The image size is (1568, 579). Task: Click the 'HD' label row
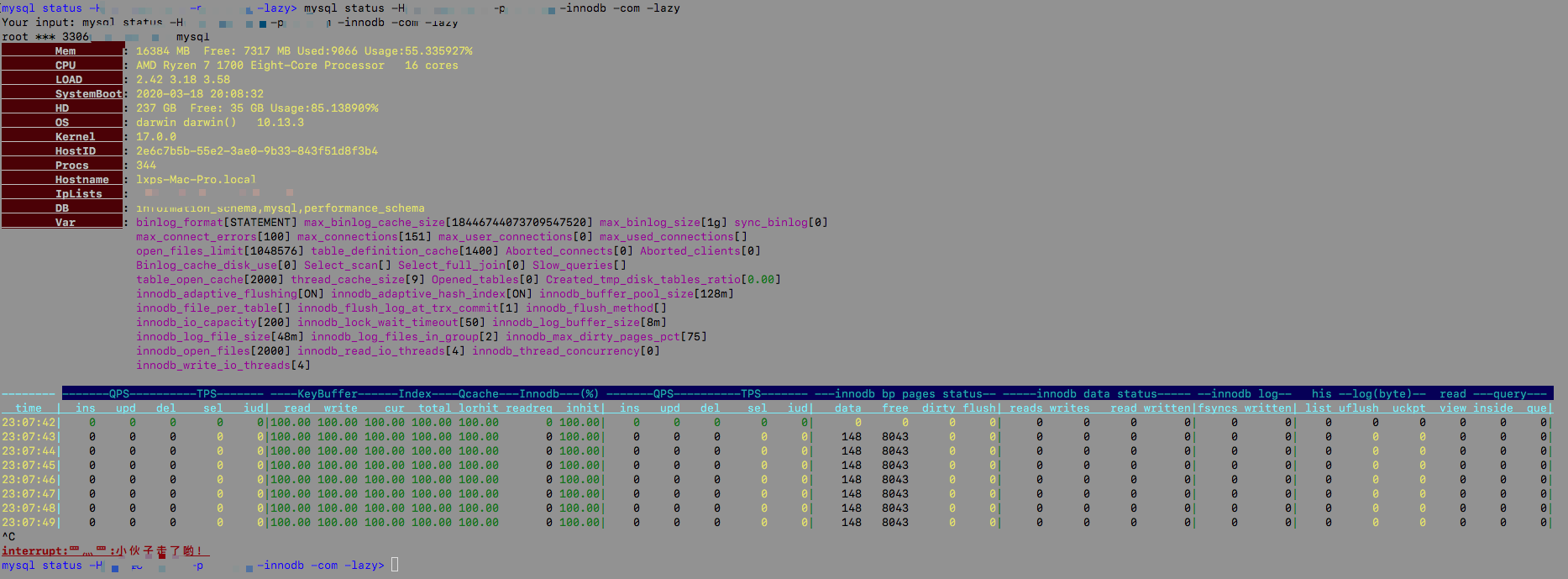[x=62, y=108]
